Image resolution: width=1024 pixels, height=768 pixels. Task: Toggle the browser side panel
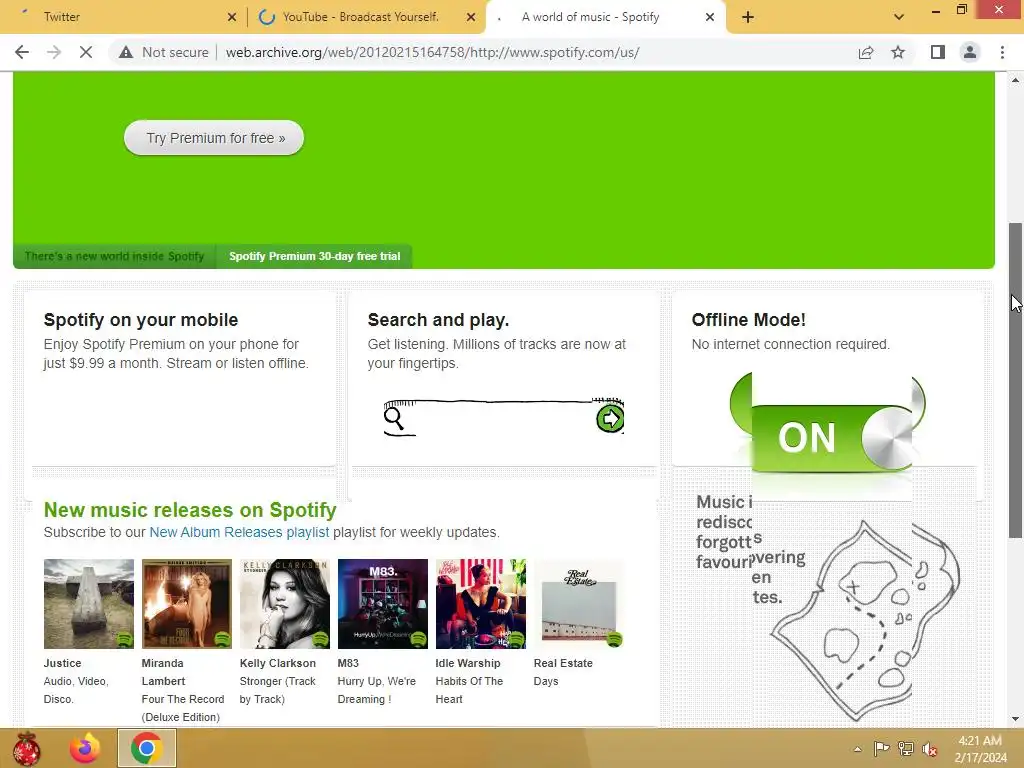pyautogui.click(x=938, y=52)
